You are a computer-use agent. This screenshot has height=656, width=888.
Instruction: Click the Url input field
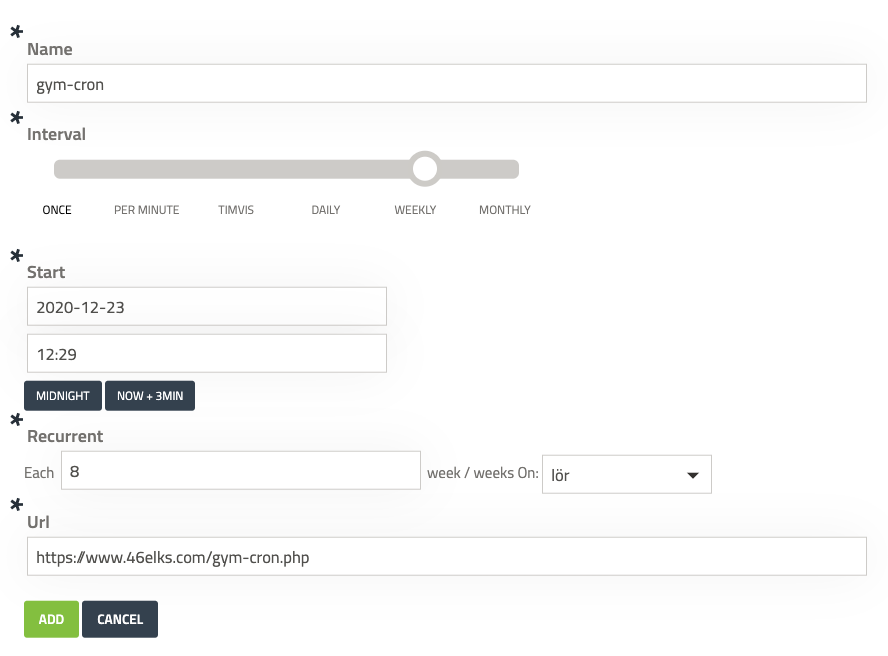(x=446, y=557)
